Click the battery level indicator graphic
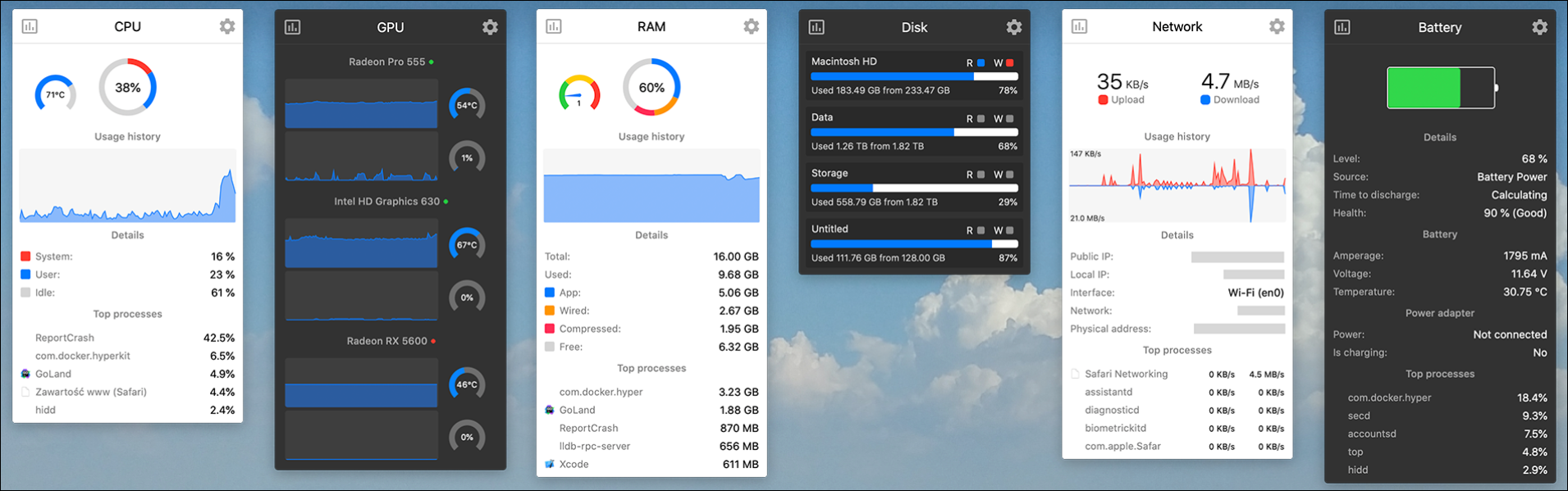The height and width of the screenshot is (491, 1568). coord(1440,88)
